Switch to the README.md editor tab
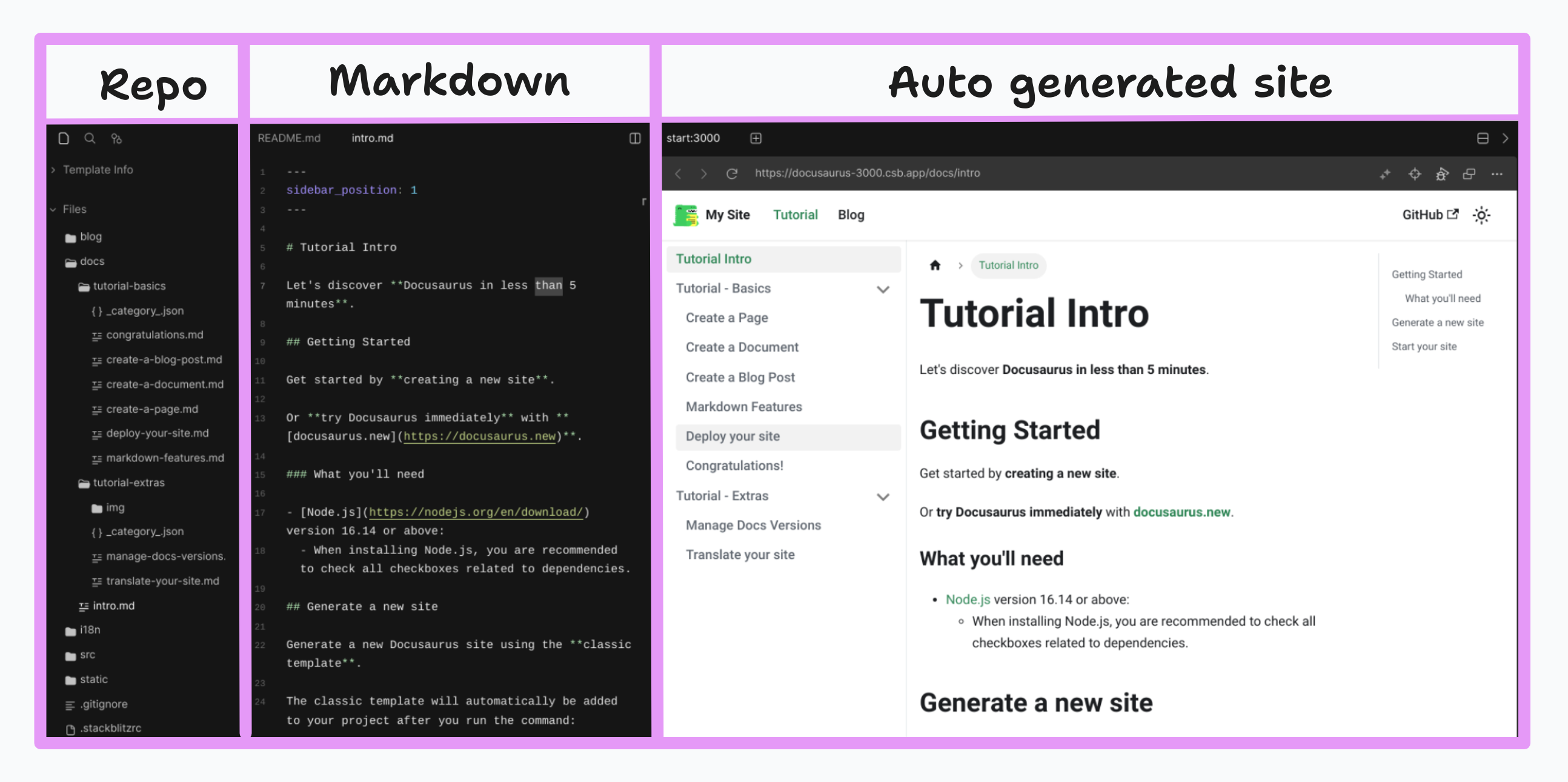 point(289,138)
